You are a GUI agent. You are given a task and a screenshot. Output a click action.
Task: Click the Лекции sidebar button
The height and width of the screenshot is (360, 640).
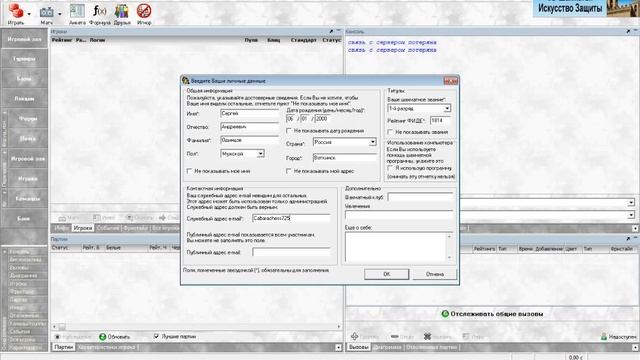click(x=24, y=99)
